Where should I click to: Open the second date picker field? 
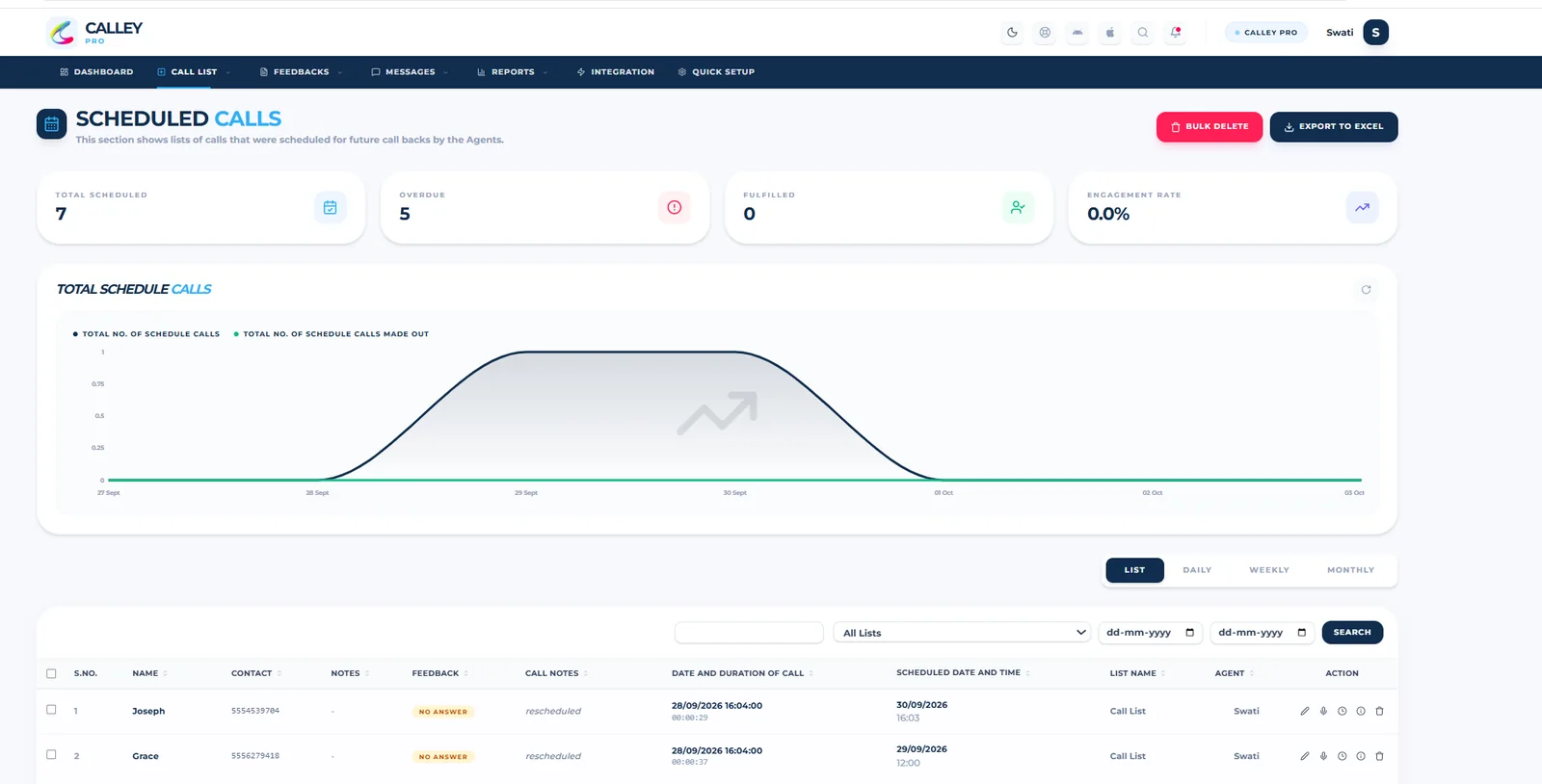click(x=1263, y=633)
